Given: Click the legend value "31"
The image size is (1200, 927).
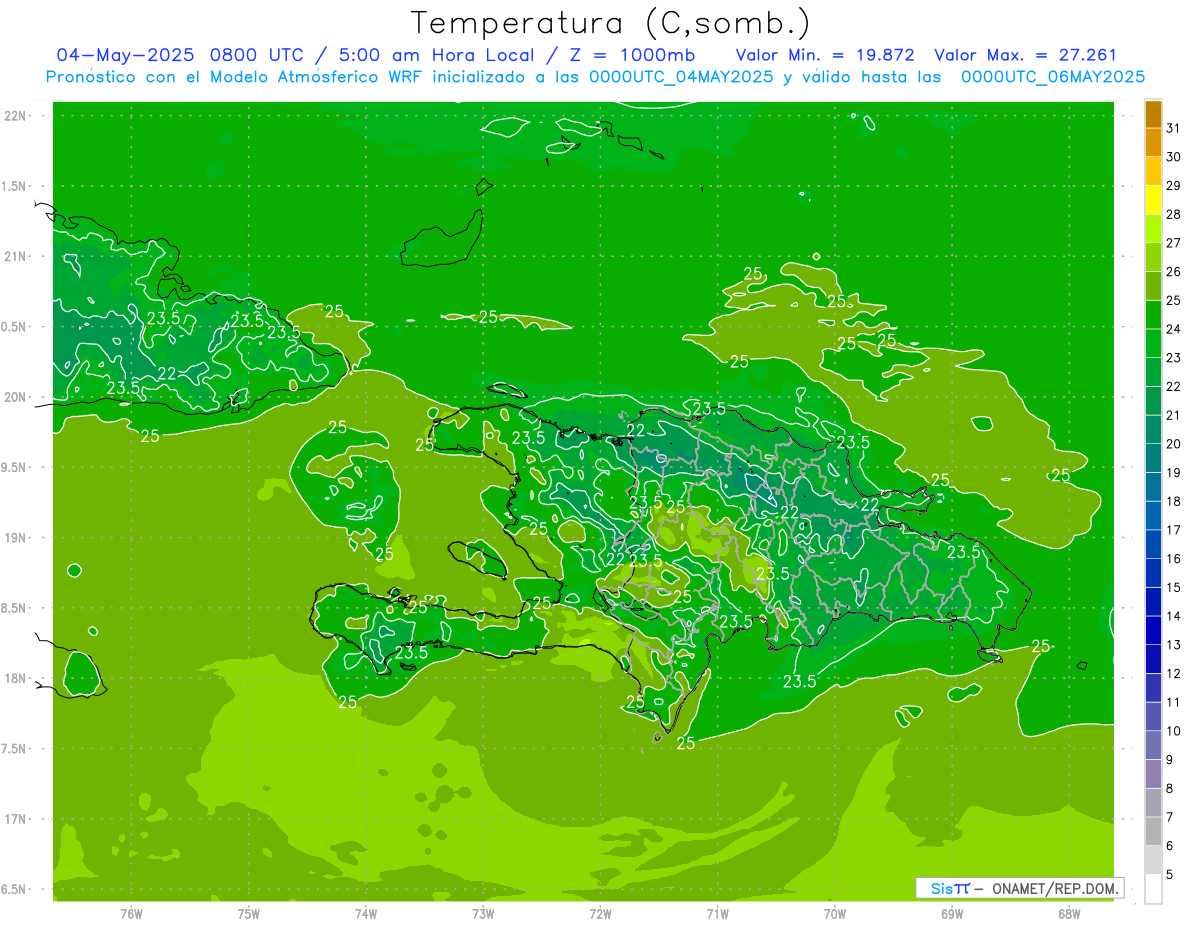Looking at the screenshot, I should (1173, 128).
